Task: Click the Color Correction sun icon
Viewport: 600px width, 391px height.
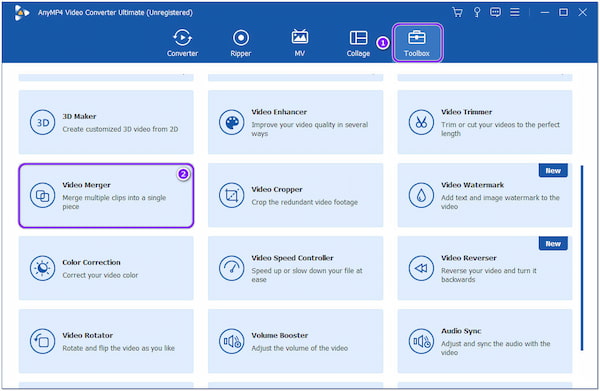Action: [x=42, y=268]
